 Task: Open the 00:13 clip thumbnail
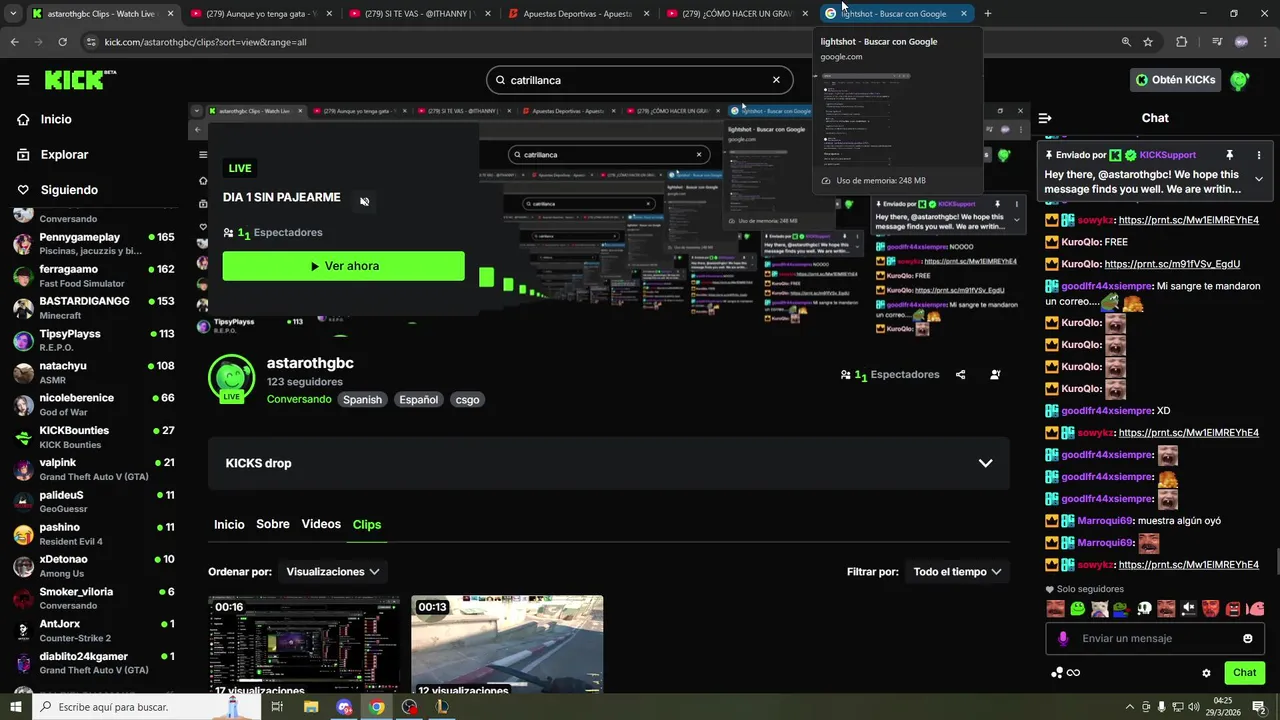[507, 645]
